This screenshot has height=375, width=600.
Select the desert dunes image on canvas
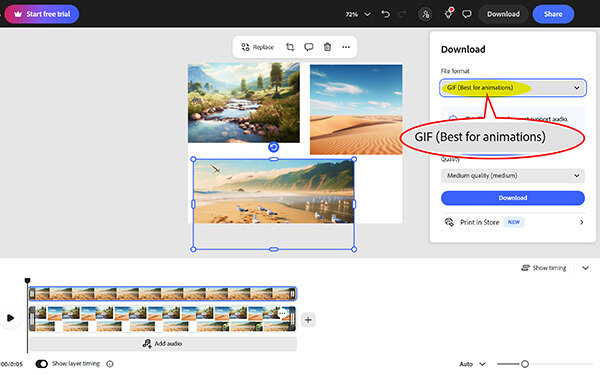[x=356, y=109]
